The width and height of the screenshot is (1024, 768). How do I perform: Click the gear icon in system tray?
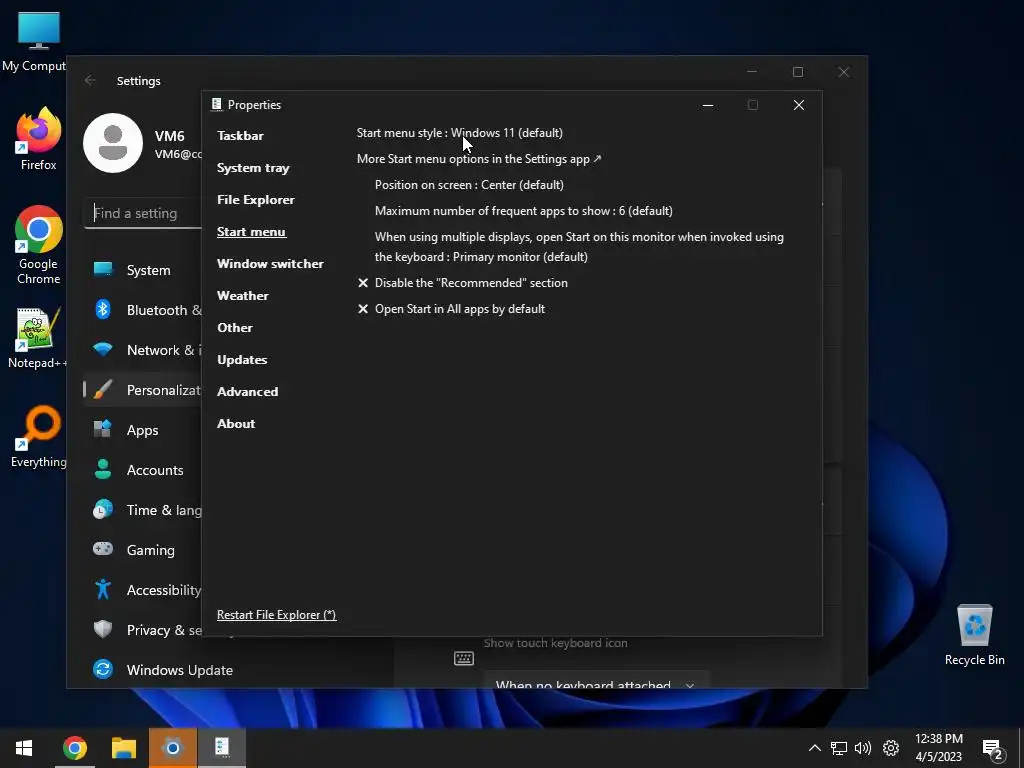(x=891, y=748)
